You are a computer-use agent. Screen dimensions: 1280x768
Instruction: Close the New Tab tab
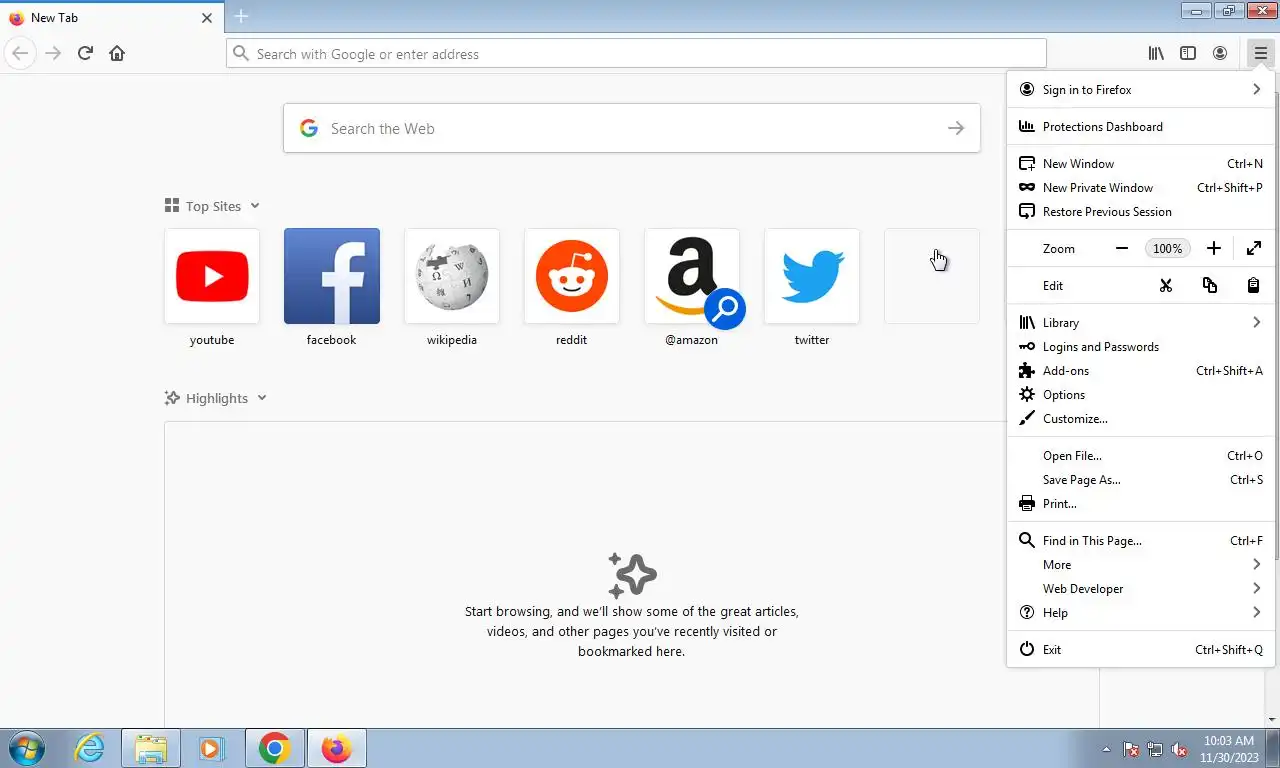[x=207, y=18]
